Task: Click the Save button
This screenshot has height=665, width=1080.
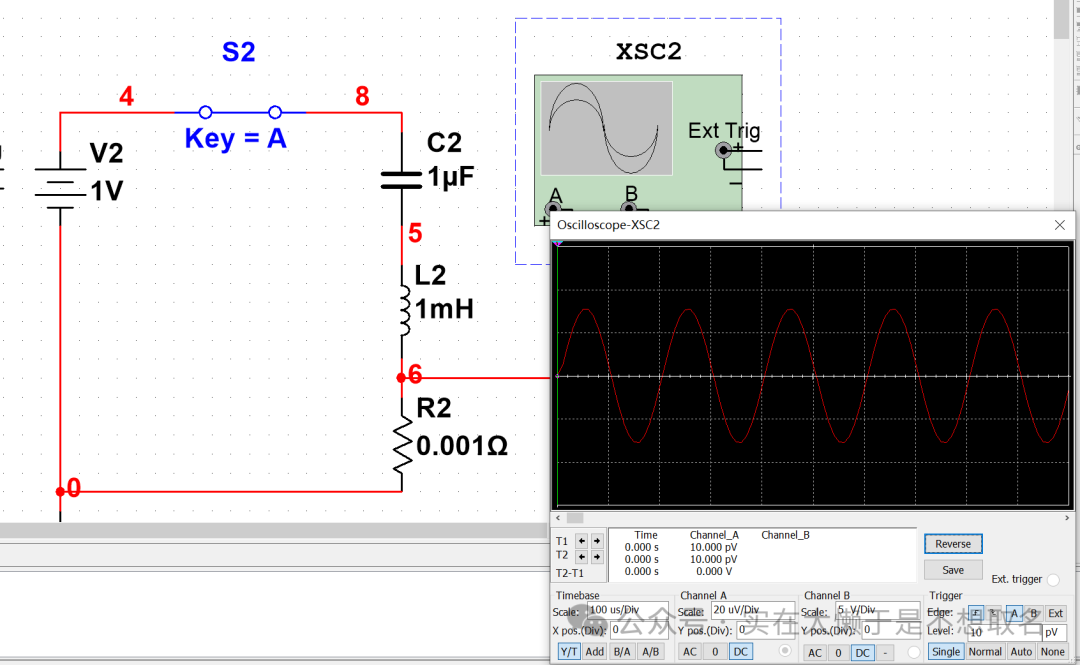Action: pyautogui.click(x=953, y=570)
